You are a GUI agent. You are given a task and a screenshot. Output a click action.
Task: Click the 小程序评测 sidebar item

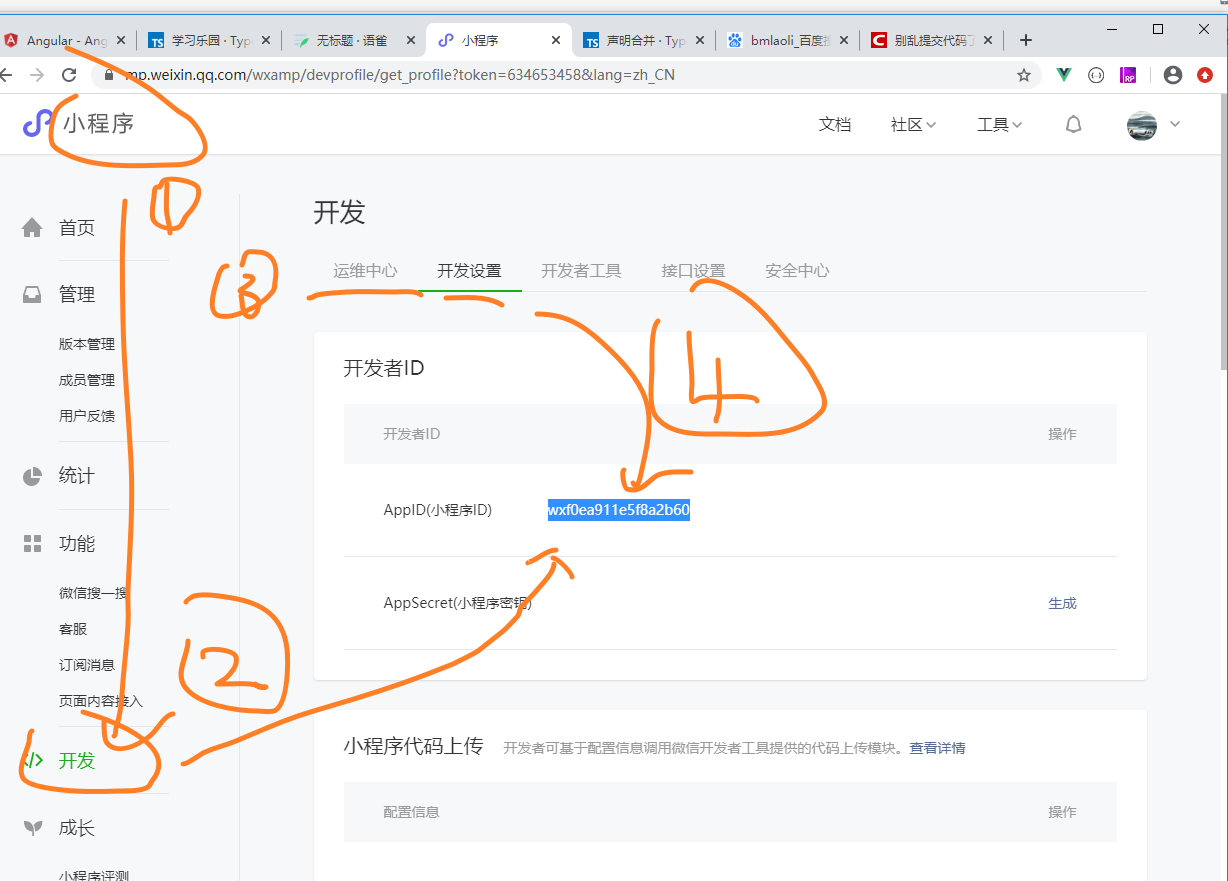94,874
